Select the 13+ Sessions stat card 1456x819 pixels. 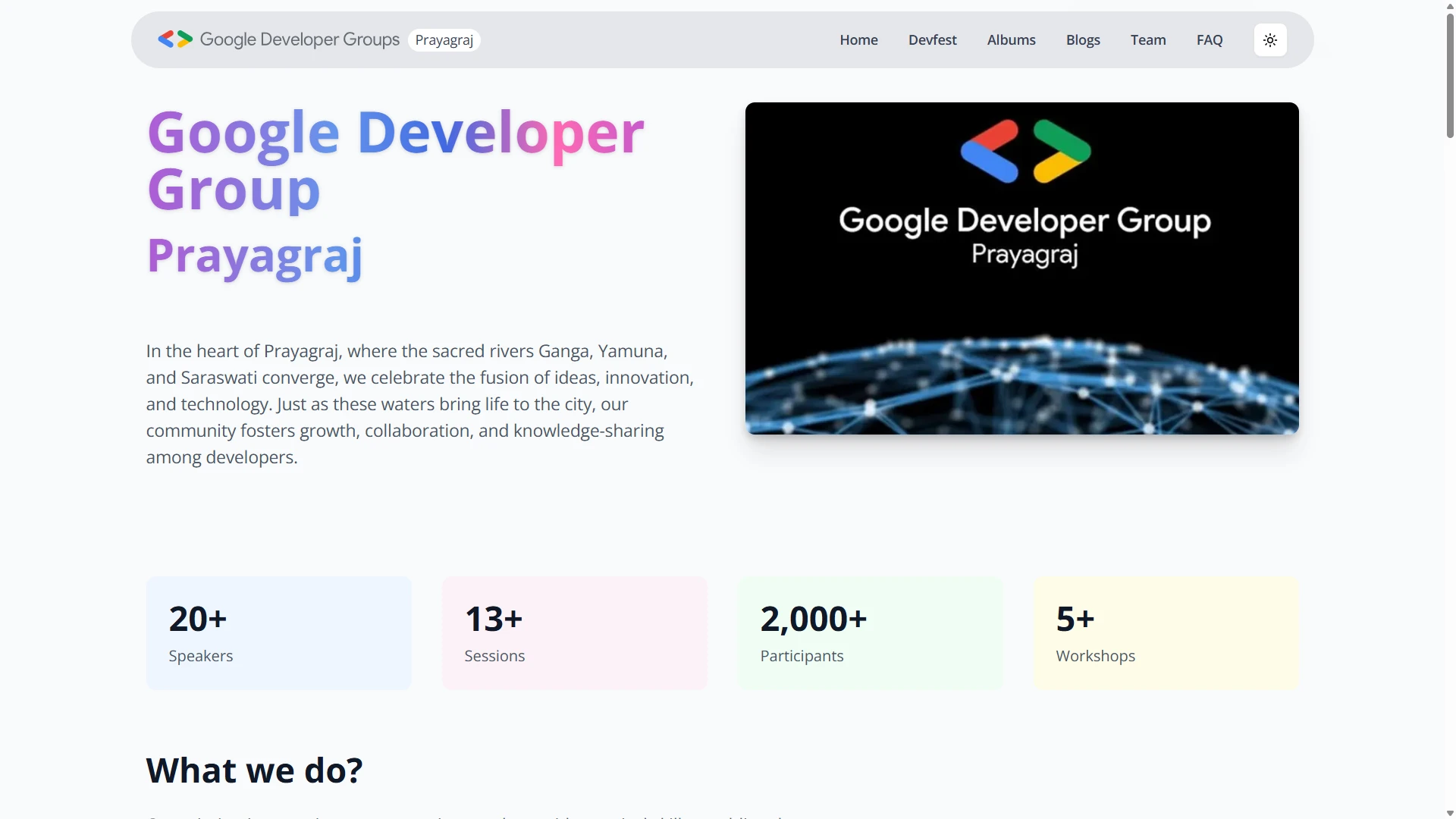[x=573, y=632]
